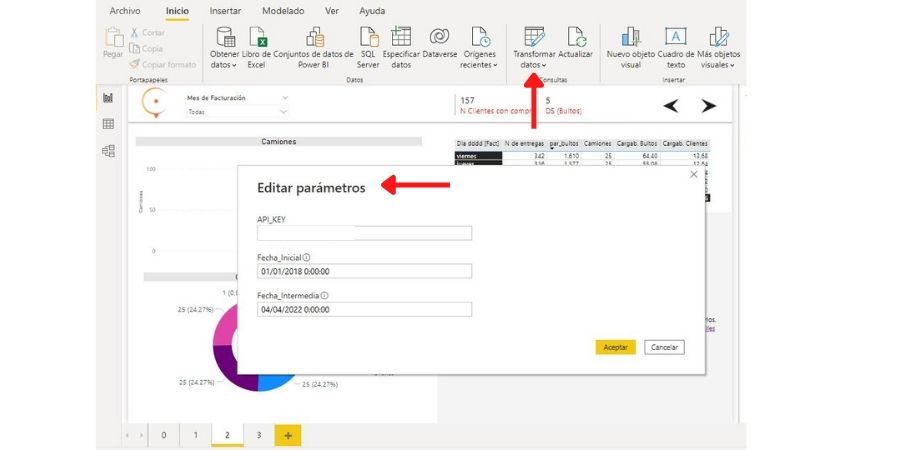Switch to the Modelado ribbon tab
Viewport: 900px width, 450px height.
coord(283,10)
